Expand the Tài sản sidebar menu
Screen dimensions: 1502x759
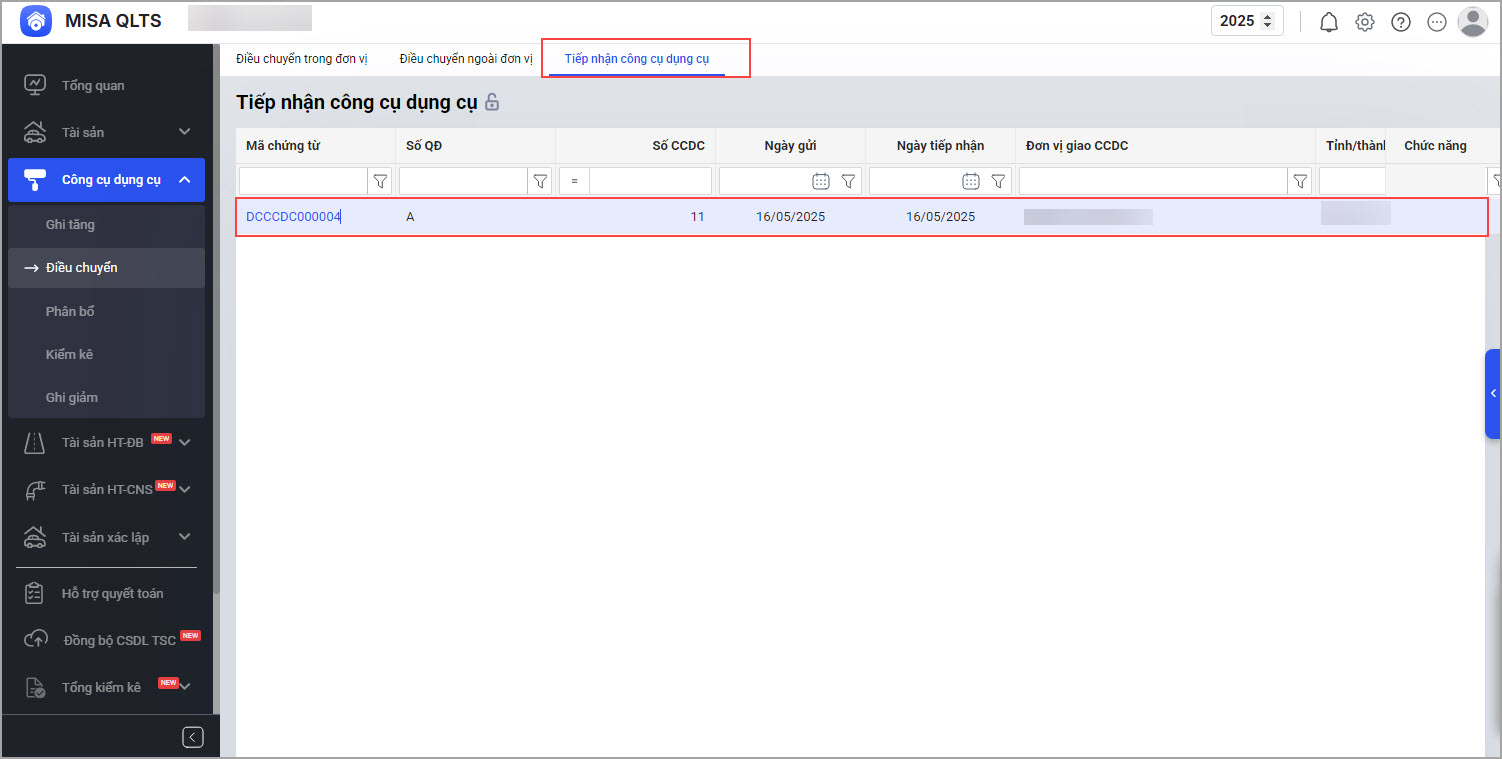coord(184,132)
